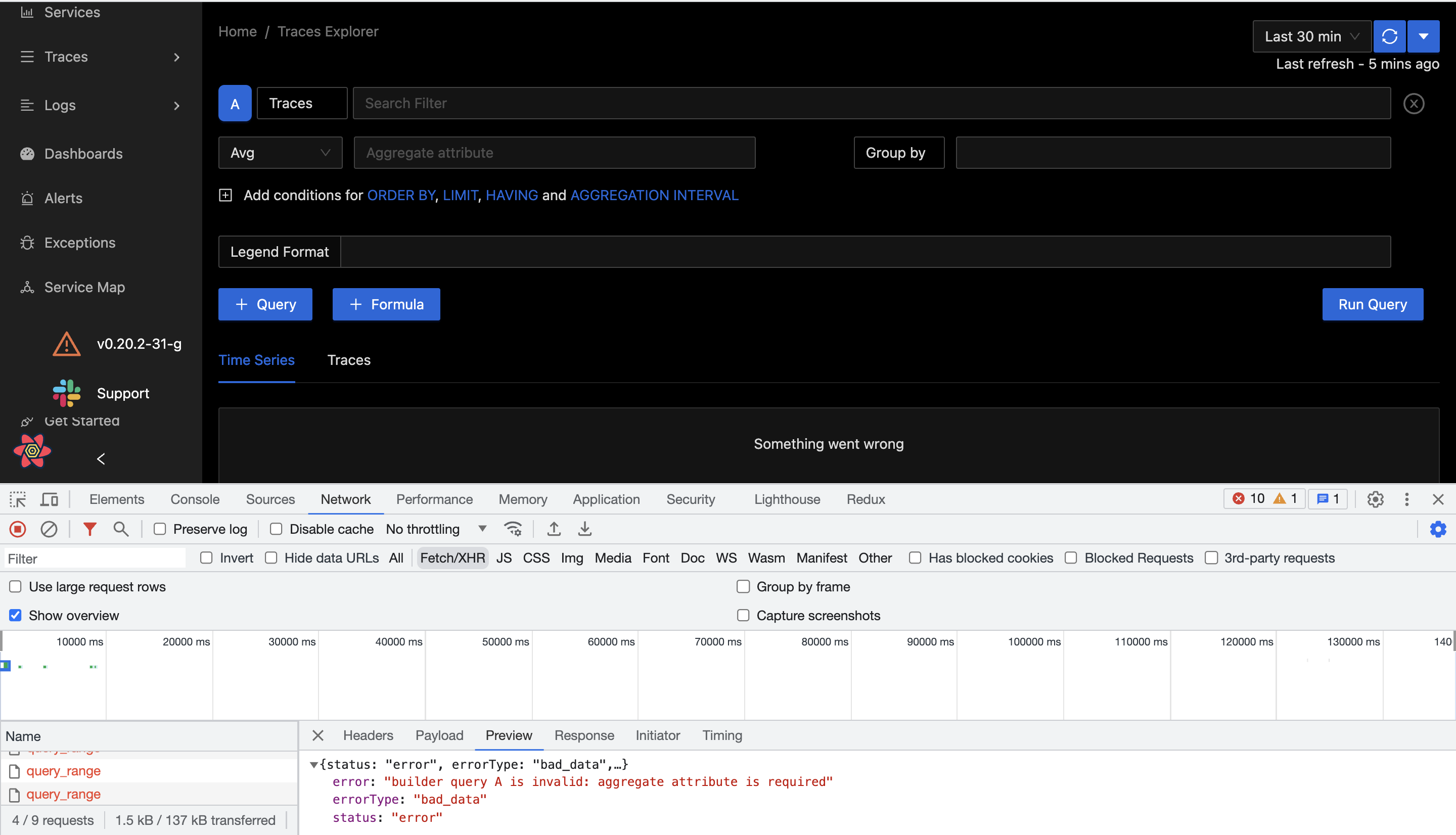Viewport: 1456px width, 835px height.
Task: Open Alerts from the sidebar
Action: (63, 198)
